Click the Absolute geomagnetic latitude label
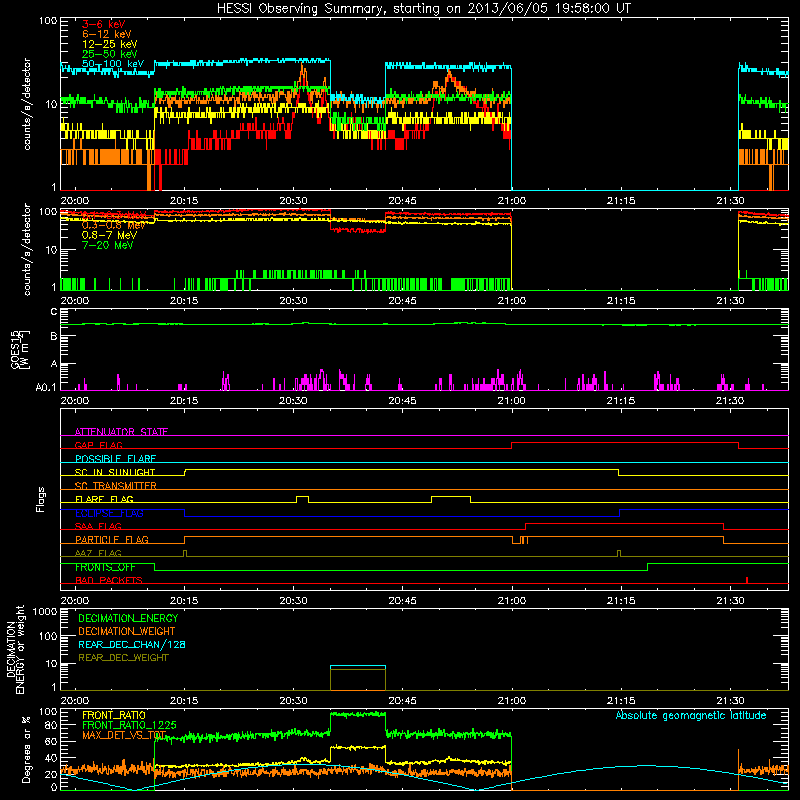This screenshot has height=800, width=800. (691, 716)
